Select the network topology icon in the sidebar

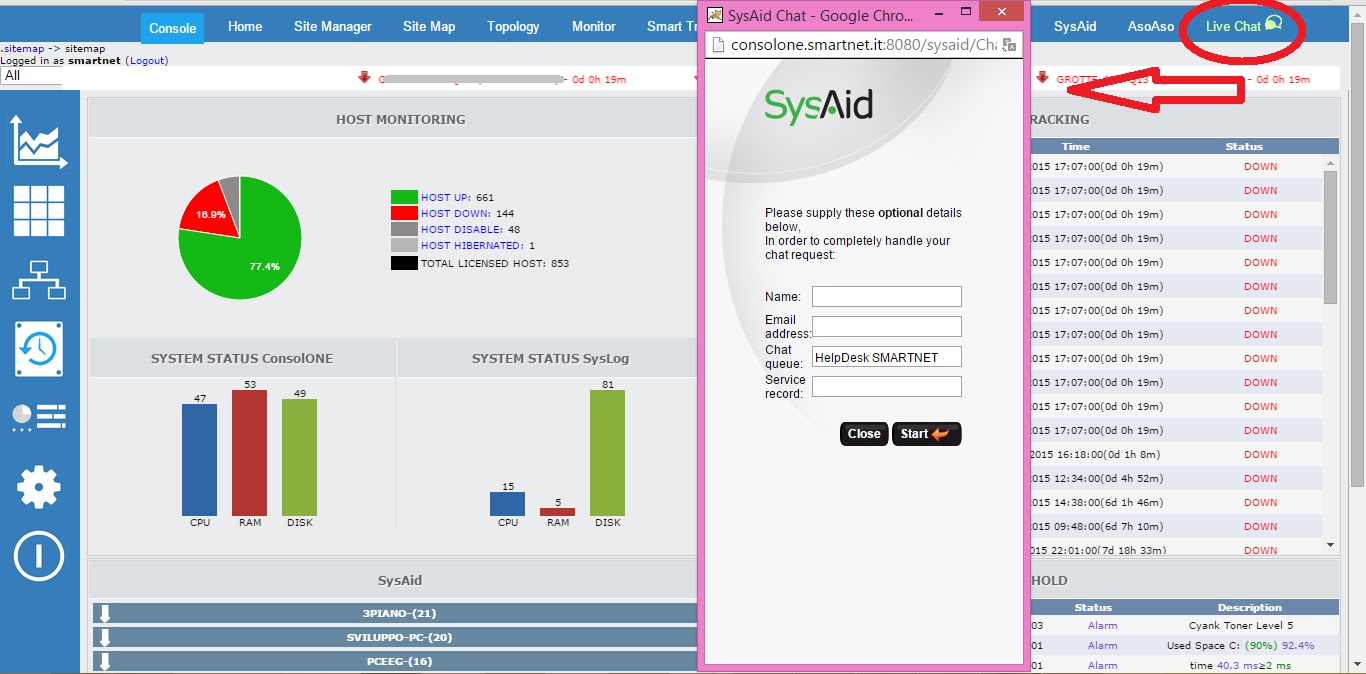click(x=40, y=281)
